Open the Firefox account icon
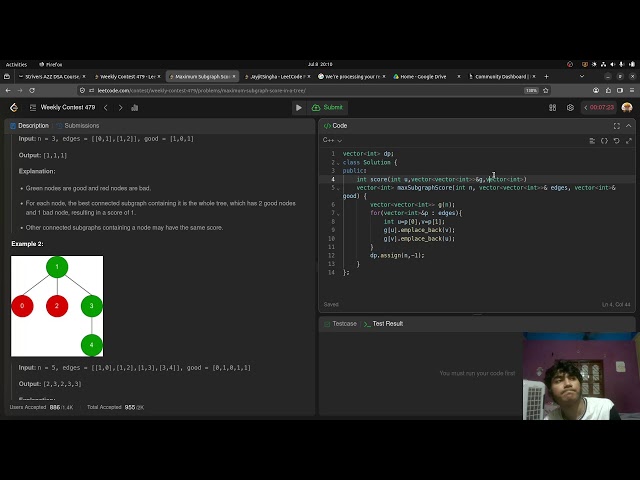This screenshot has width=640, height=480. click(596, 90)
